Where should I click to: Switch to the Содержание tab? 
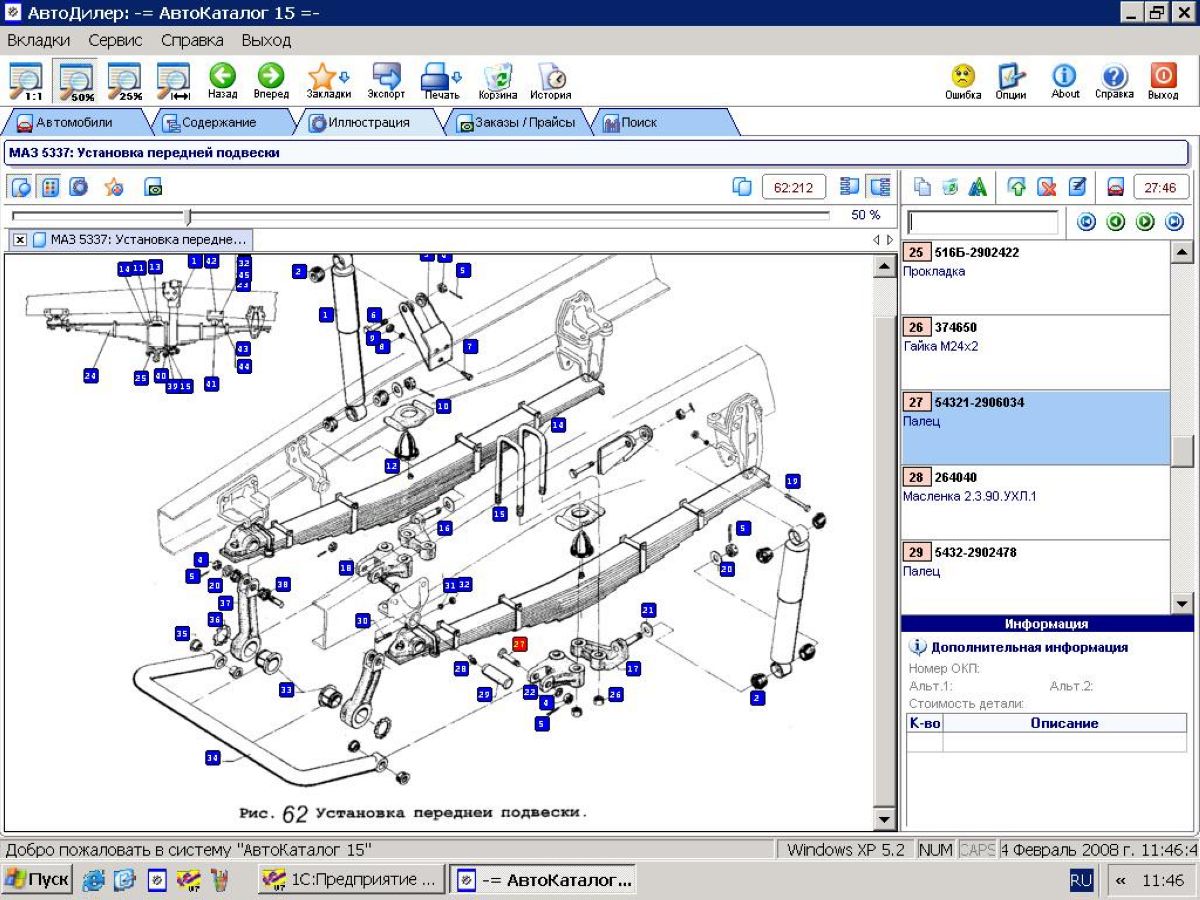[217, 122]
